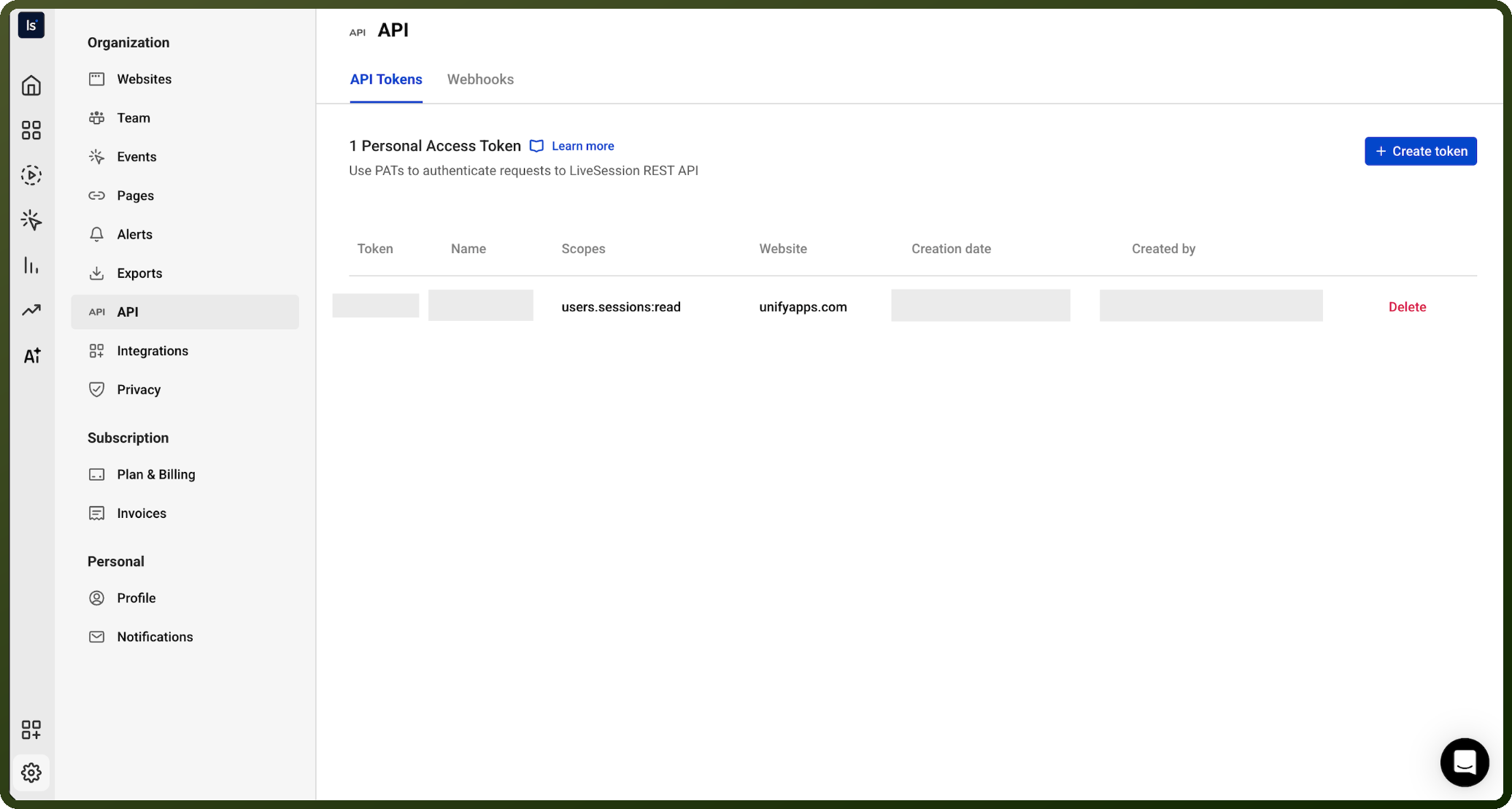This screenshot has height=809, width=1512.
Task: Click the unifyapps.com website cell
Action: (x=803, y=307)
